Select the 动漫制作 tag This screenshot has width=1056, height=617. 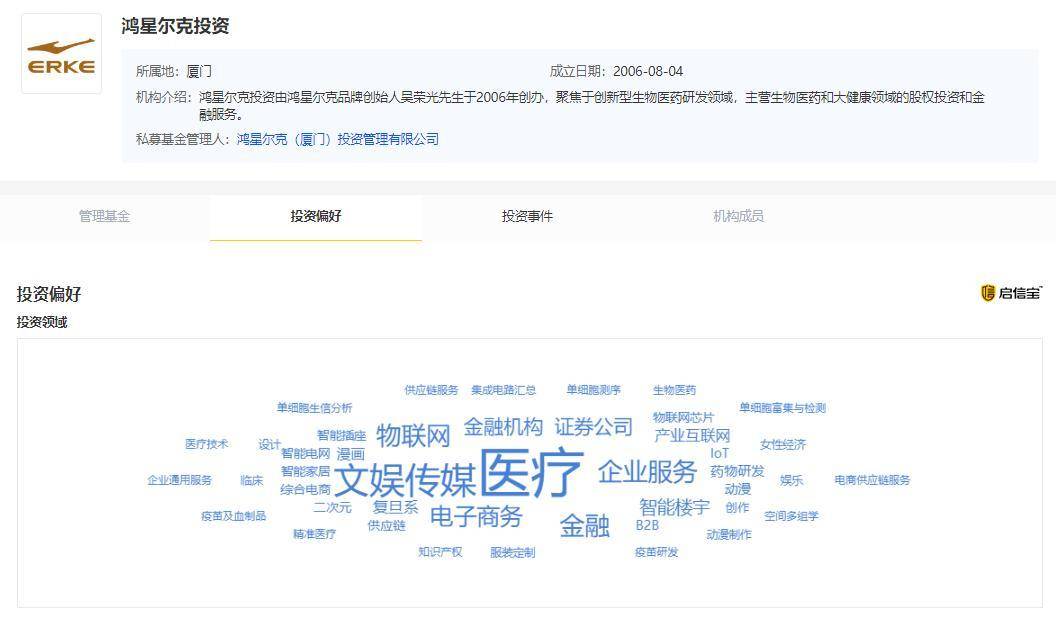pyautogui.click(x=729, y=534)
